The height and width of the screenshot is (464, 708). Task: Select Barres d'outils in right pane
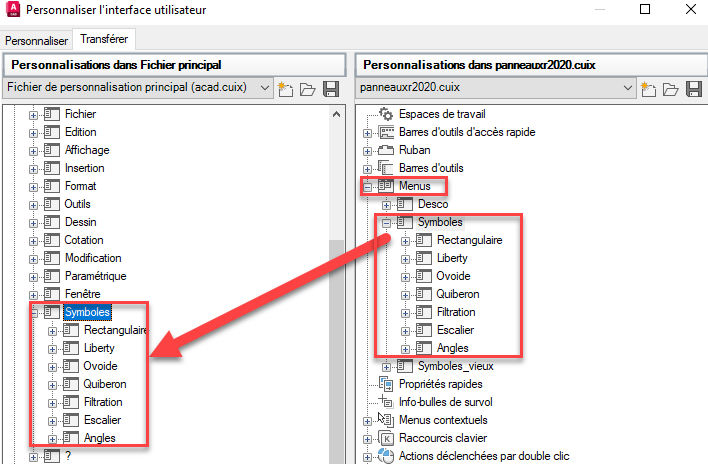click(x=431, y=168)
